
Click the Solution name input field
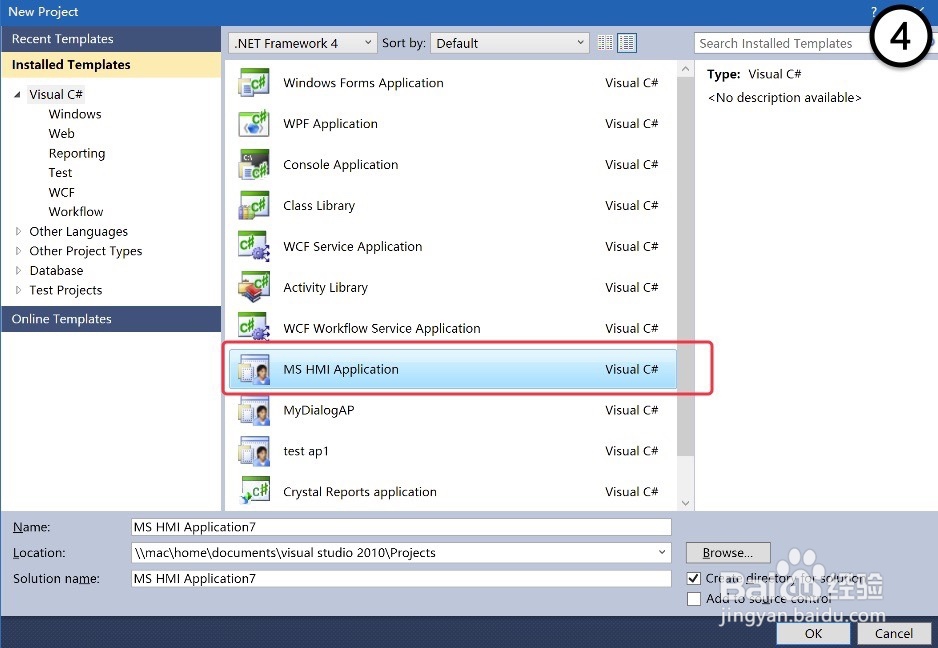coord(401,579)
